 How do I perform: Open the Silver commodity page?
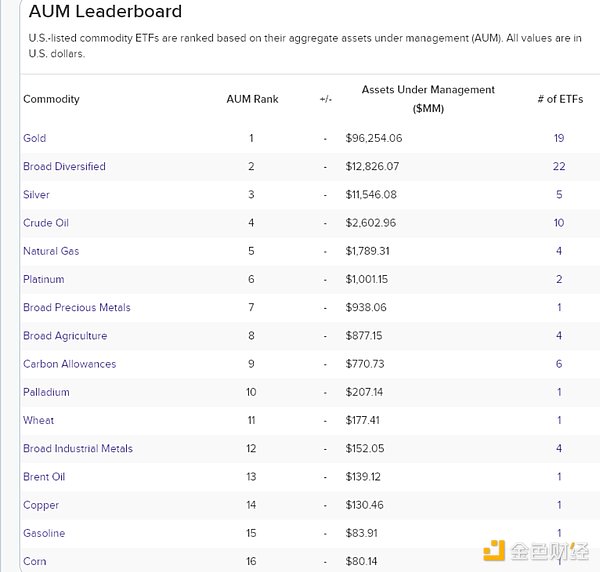click(x=36, y=195)
